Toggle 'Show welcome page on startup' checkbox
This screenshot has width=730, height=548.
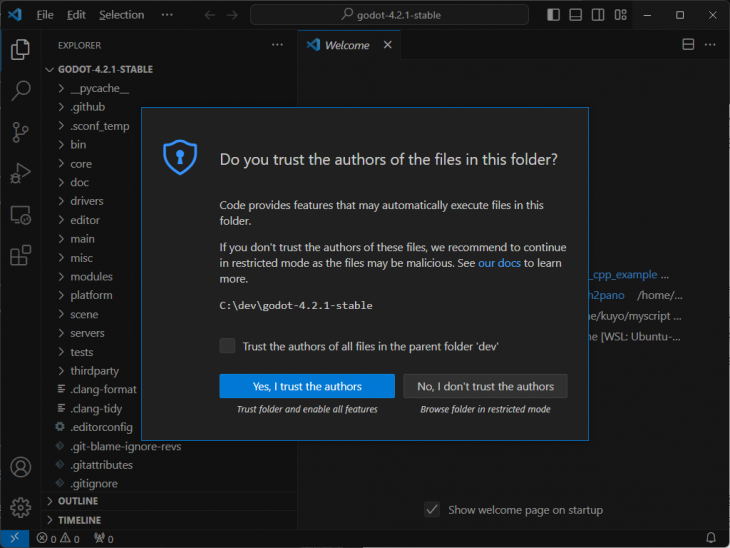pyautogui.click(x=432, y=510)
